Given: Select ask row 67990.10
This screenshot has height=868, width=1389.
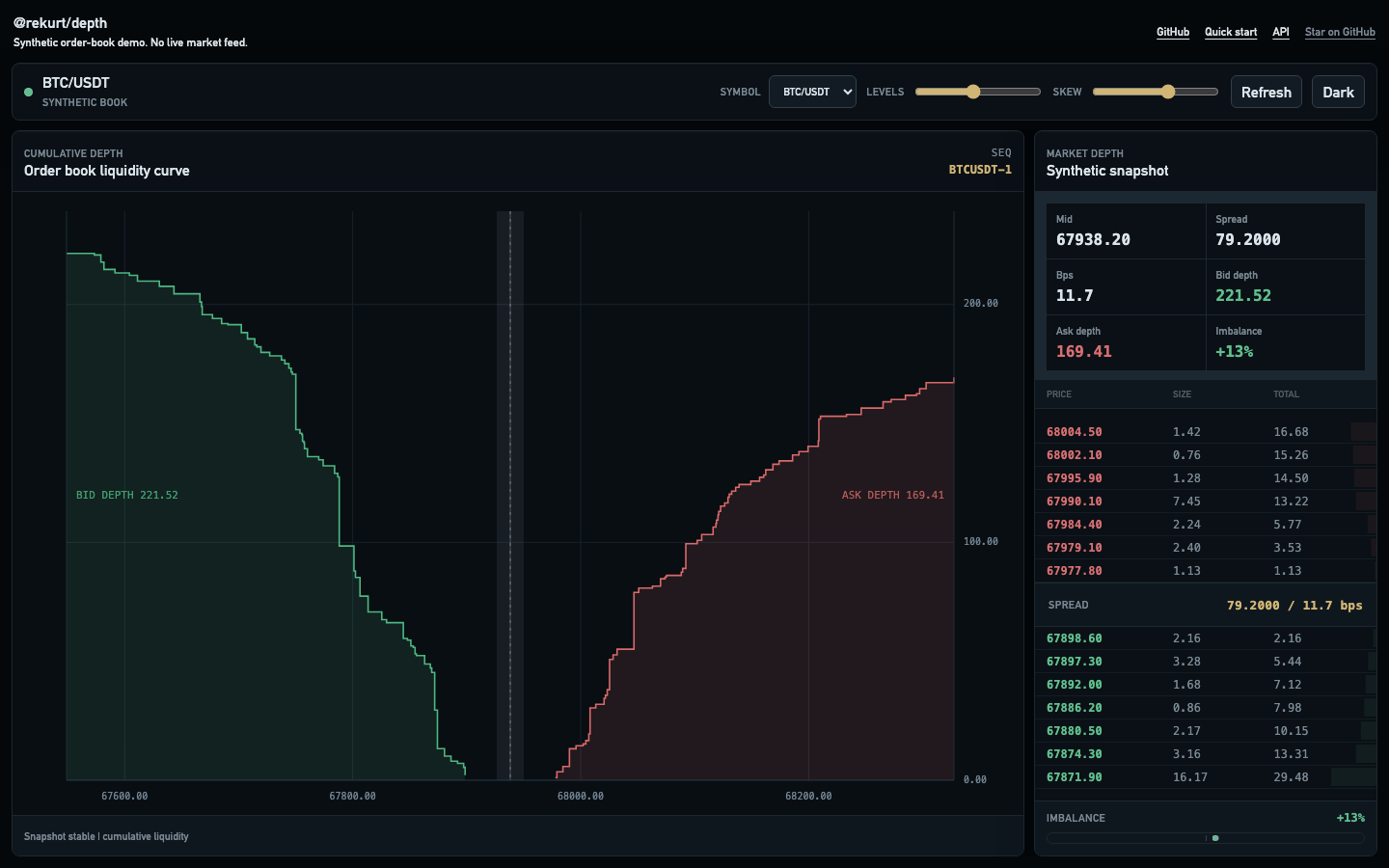Looking at the screenshot, I should point(1206,502).
